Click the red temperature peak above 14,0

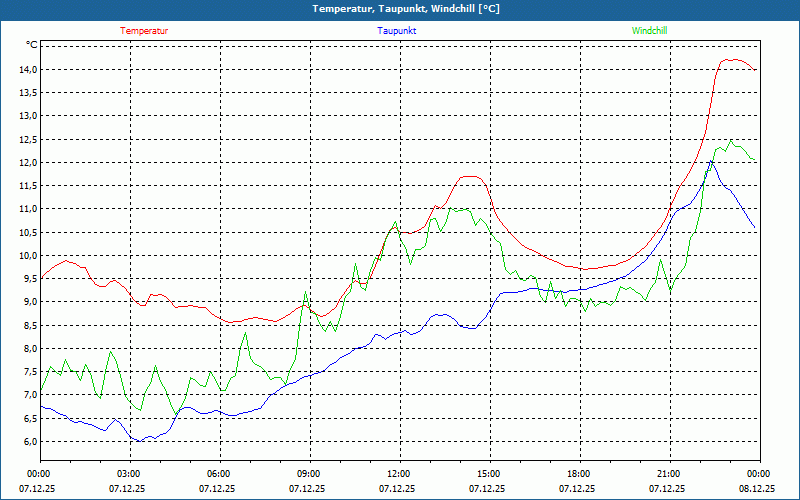pos(732,60)
